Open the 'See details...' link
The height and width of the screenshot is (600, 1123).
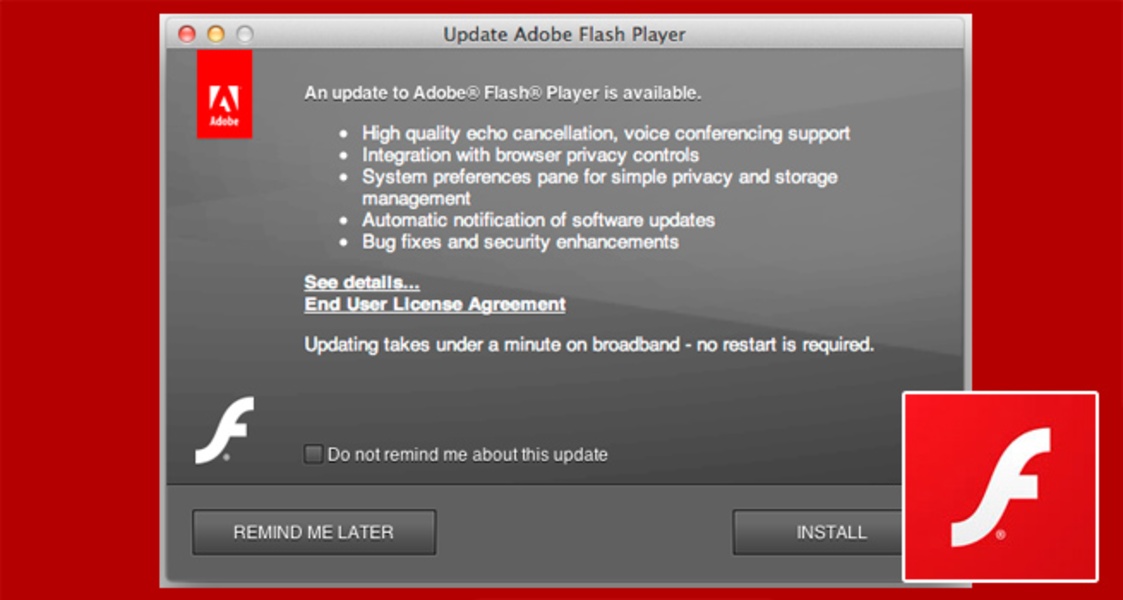coord(362,283)
